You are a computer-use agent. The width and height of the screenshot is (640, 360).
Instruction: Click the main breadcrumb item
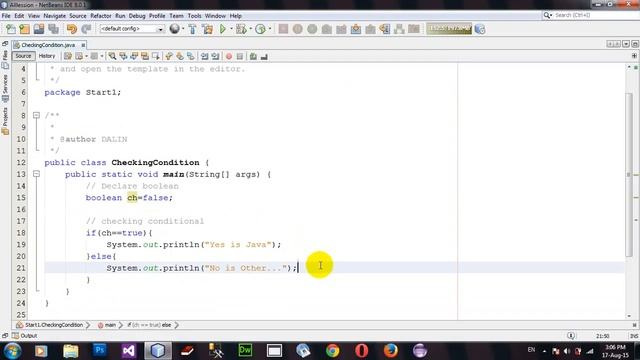click(x=107, y=325)
